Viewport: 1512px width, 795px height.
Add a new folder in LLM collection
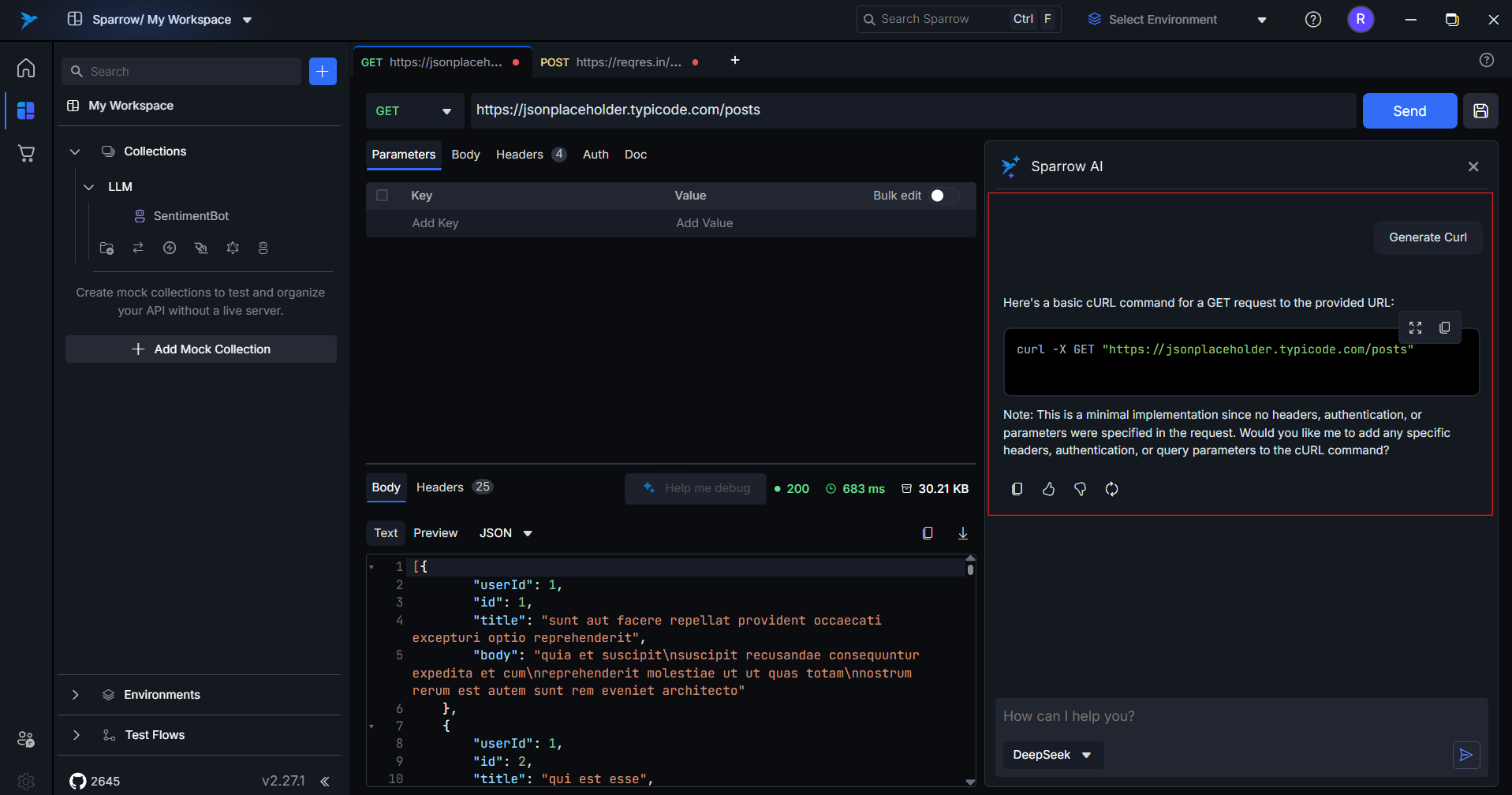pyautogui.click(x=106, y=248)
